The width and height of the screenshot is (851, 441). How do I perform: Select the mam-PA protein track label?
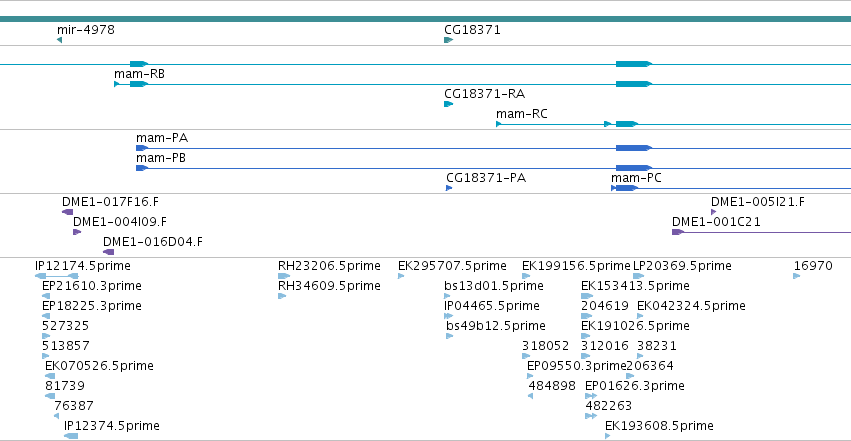point(162,138)
